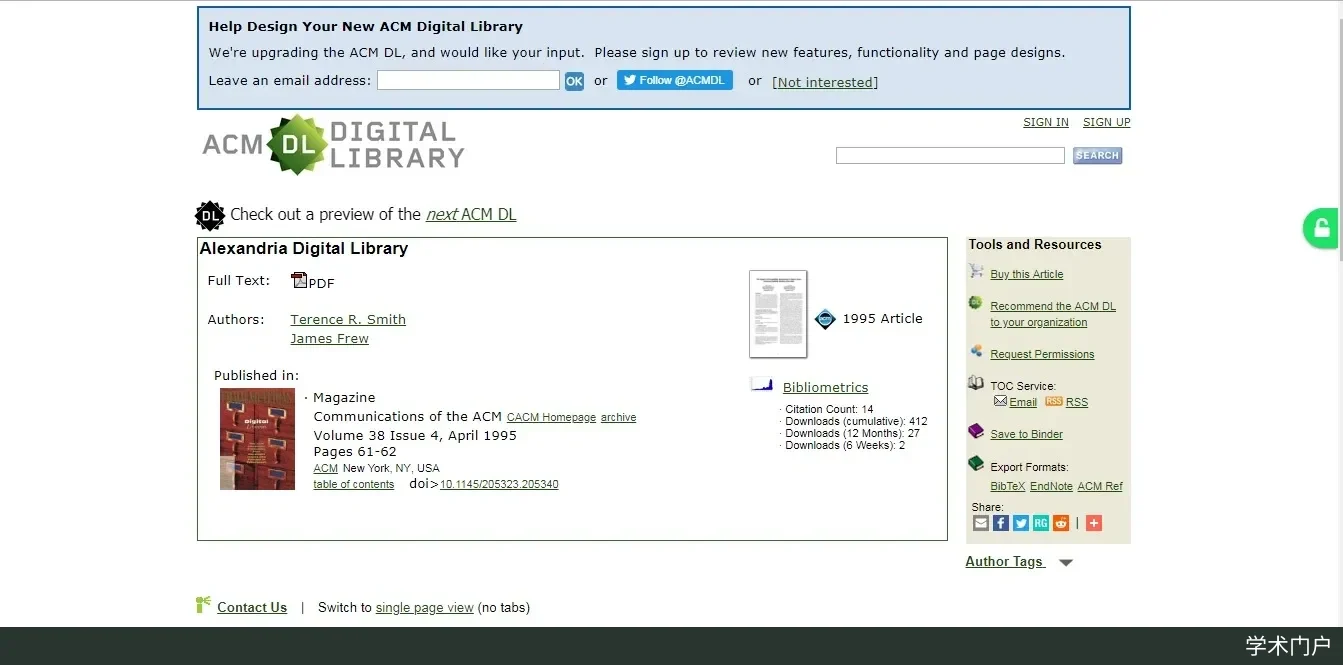
Task: Open author James Frew's page
Action: pos(329,338)
